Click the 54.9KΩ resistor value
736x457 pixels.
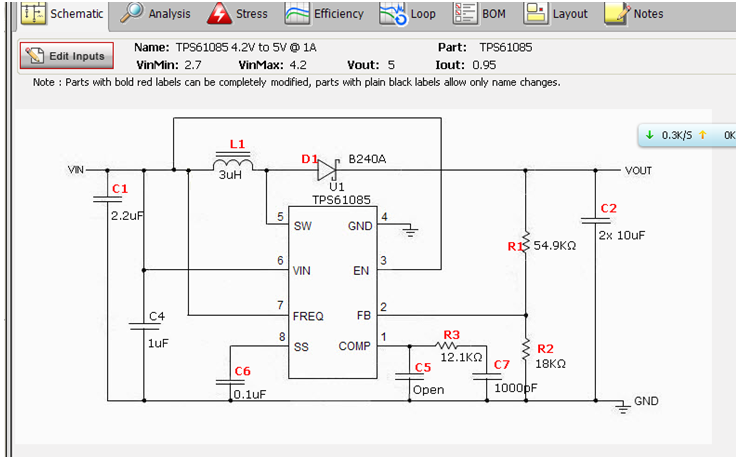click(554, 246)
